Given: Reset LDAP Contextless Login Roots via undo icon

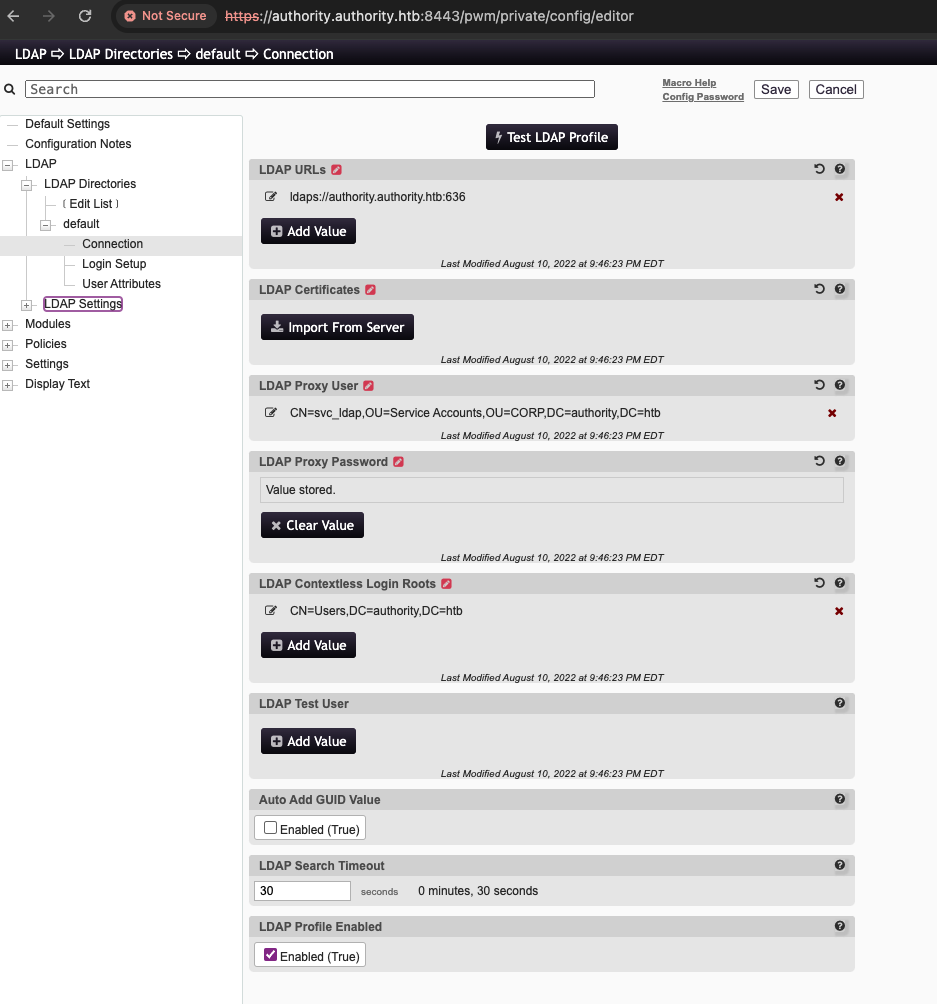Looking at the screenshot, I should (819, 583).
